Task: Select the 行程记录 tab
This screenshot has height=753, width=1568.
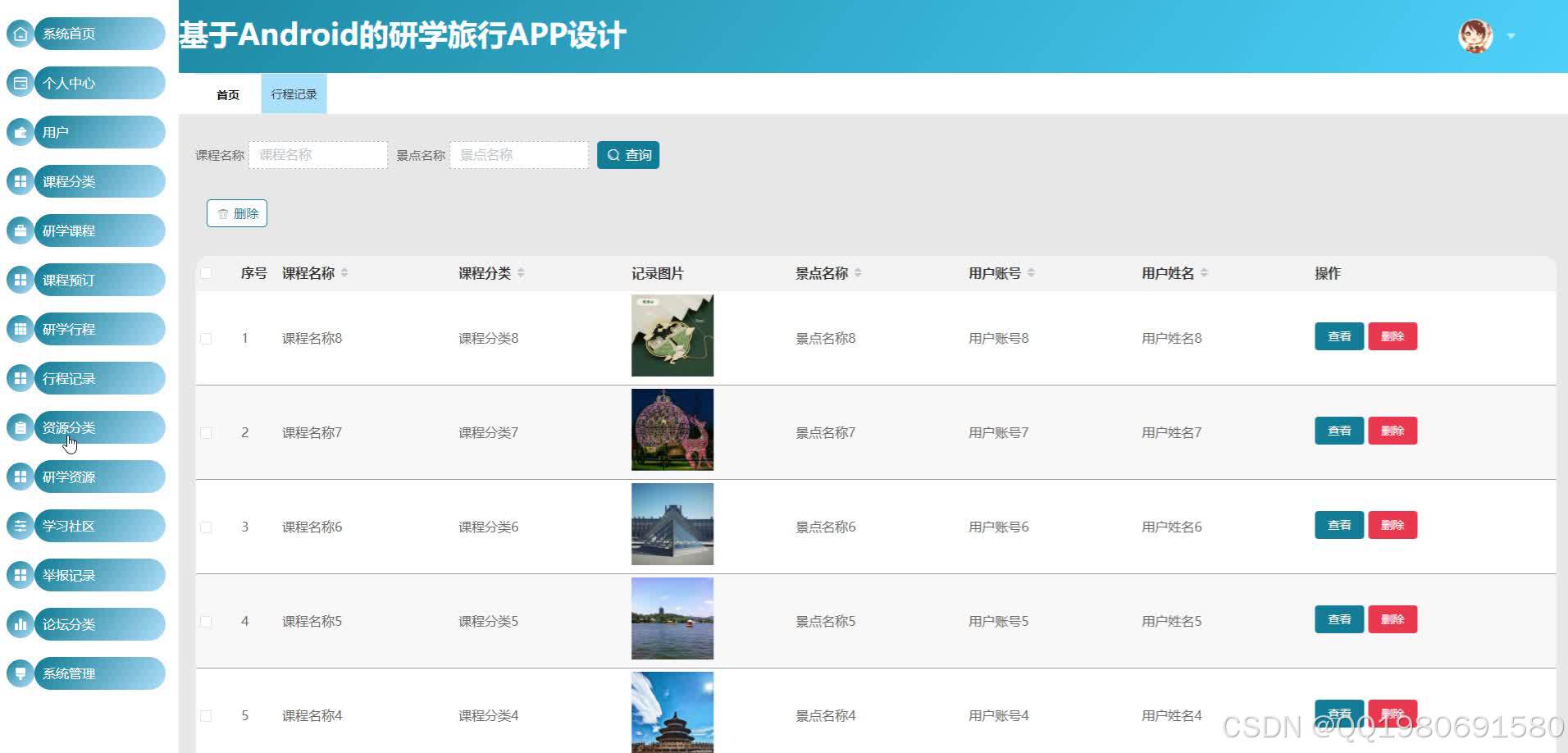Action: [293, 94]
